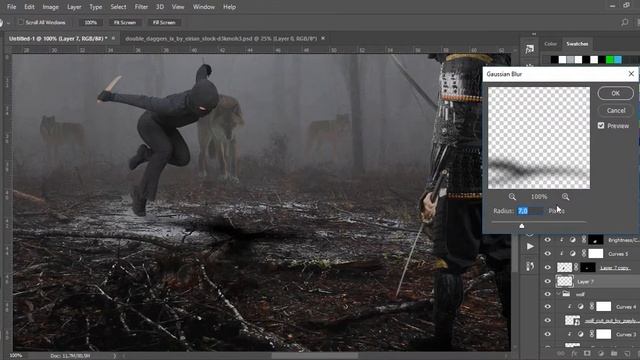The height and width of the screenshot is (360, 640).
Task: Switch to the double_daggers document tab
Action: coord(221,38)
